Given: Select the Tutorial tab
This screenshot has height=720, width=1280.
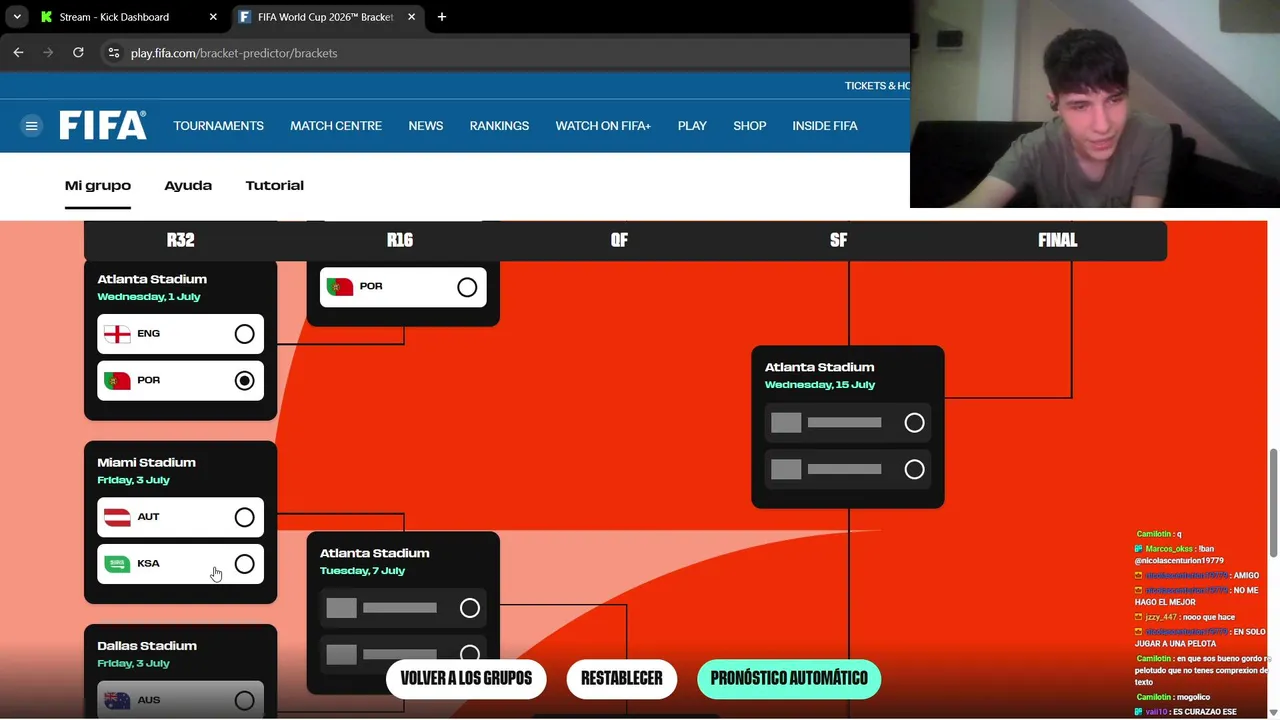Looking at the screenshot, I should click(275, 186).
